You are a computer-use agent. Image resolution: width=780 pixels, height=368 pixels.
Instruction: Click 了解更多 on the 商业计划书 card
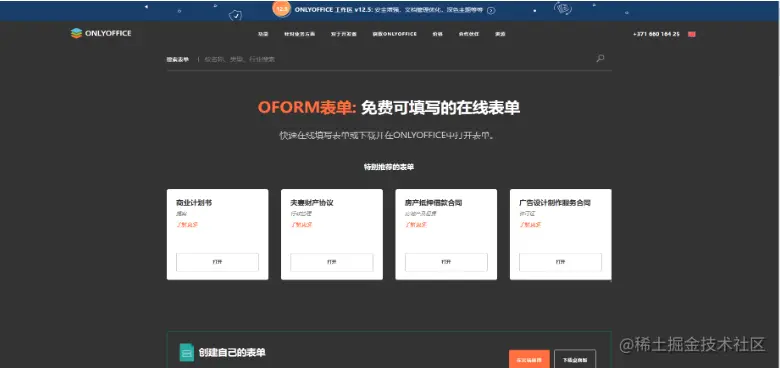pos(187,225)
